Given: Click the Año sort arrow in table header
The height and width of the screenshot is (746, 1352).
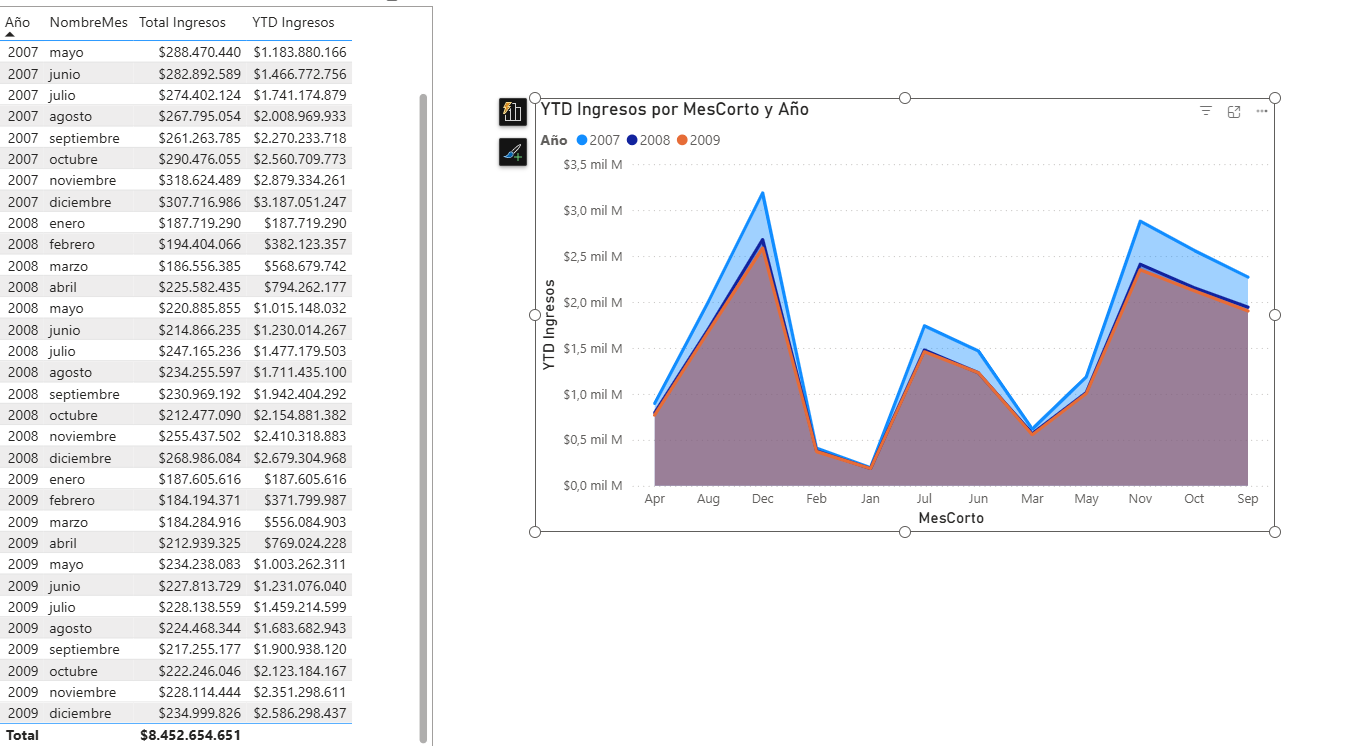Looking at the screenshot, I should pyautogui.click(x=11, y=34).
